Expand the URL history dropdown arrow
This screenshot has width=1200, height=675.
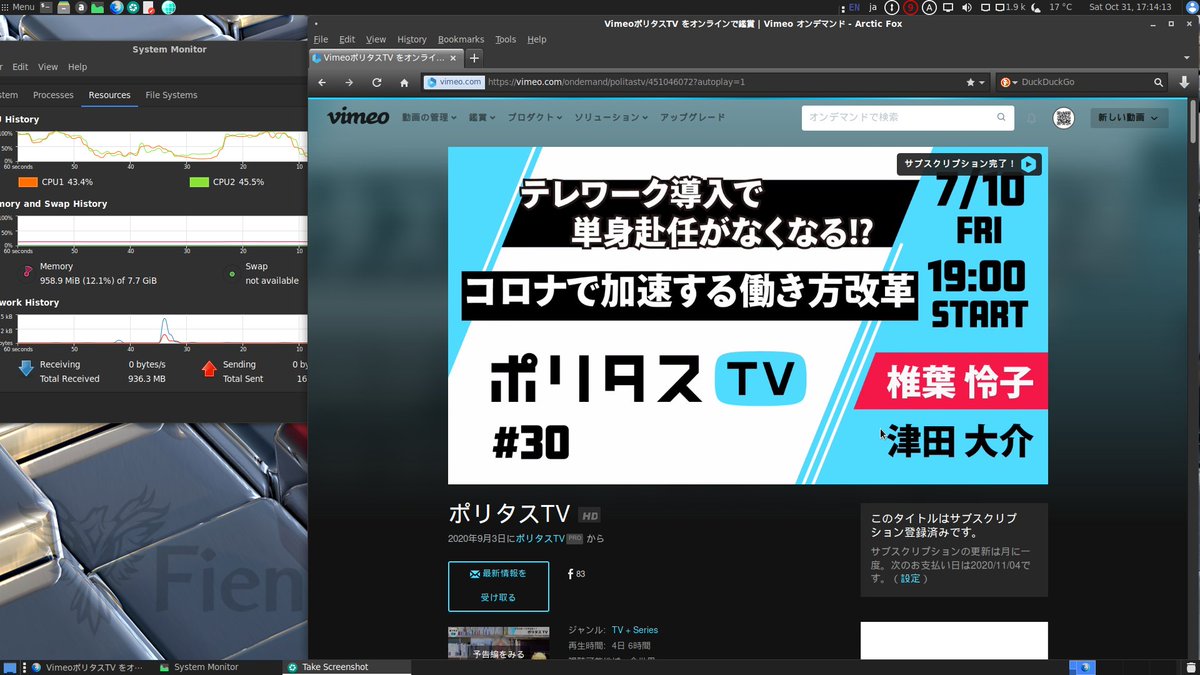[x=982, y=82]
